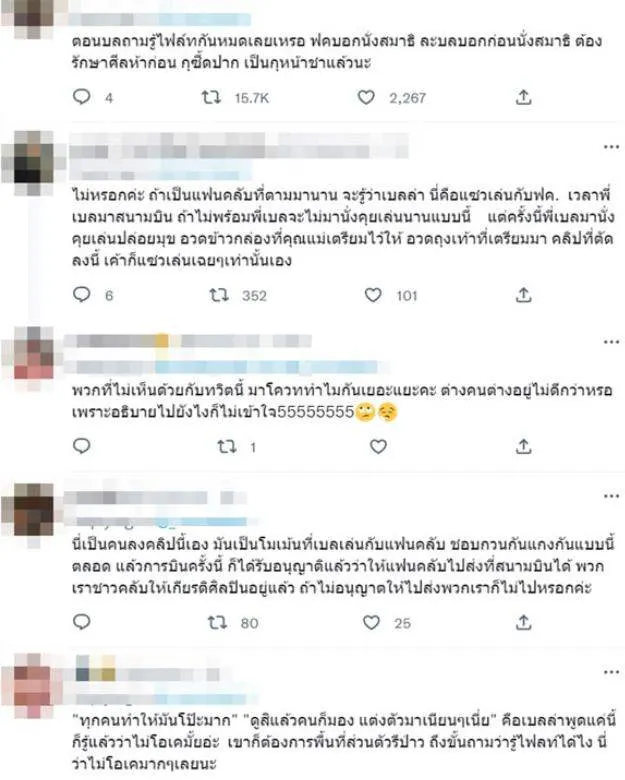Like the tweet with 25 likes
This screenshot has width=625, height=780.
click(x=371, y=622)
